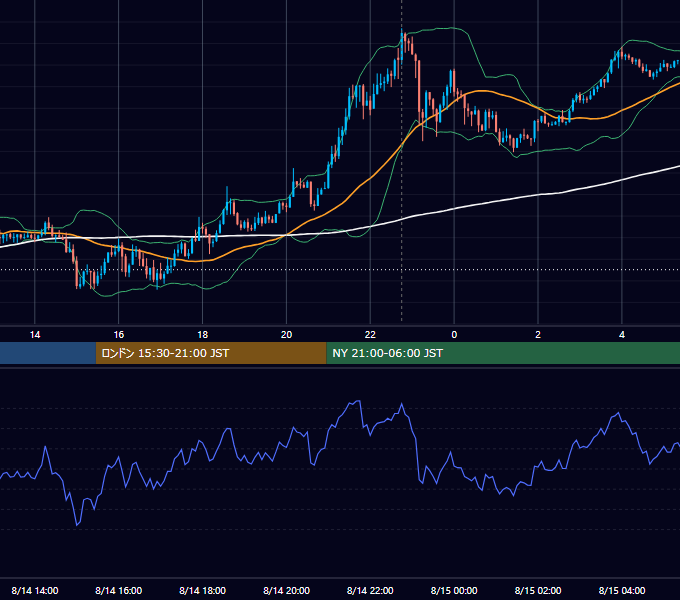Click the ロンドン 15:30-21:00 JST session bar
Viewport: 680px width, 600px height.
point(211,353)
